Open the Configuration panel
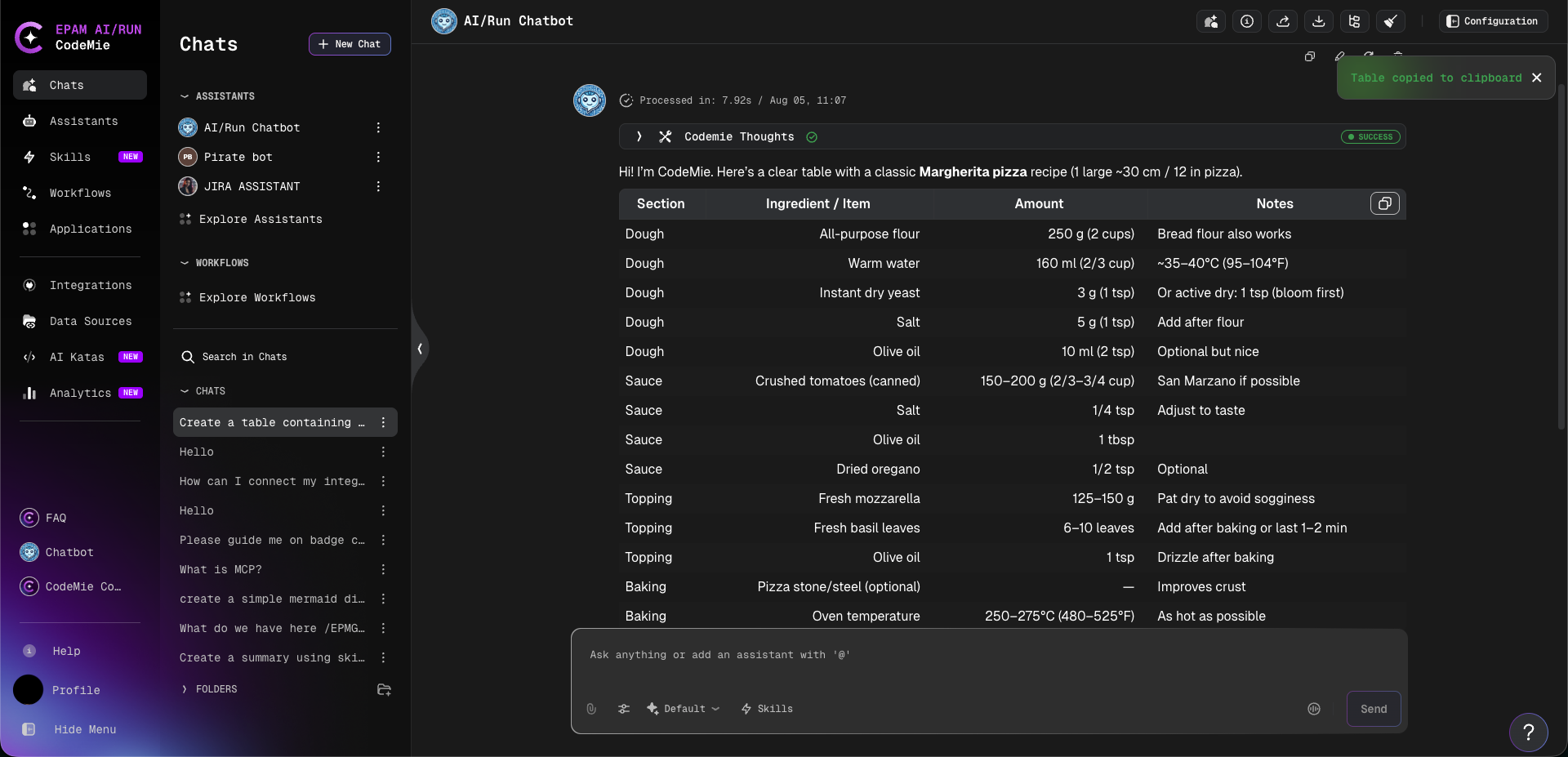The width and height of the screenshot is (1568, 757). (1492, 21)
